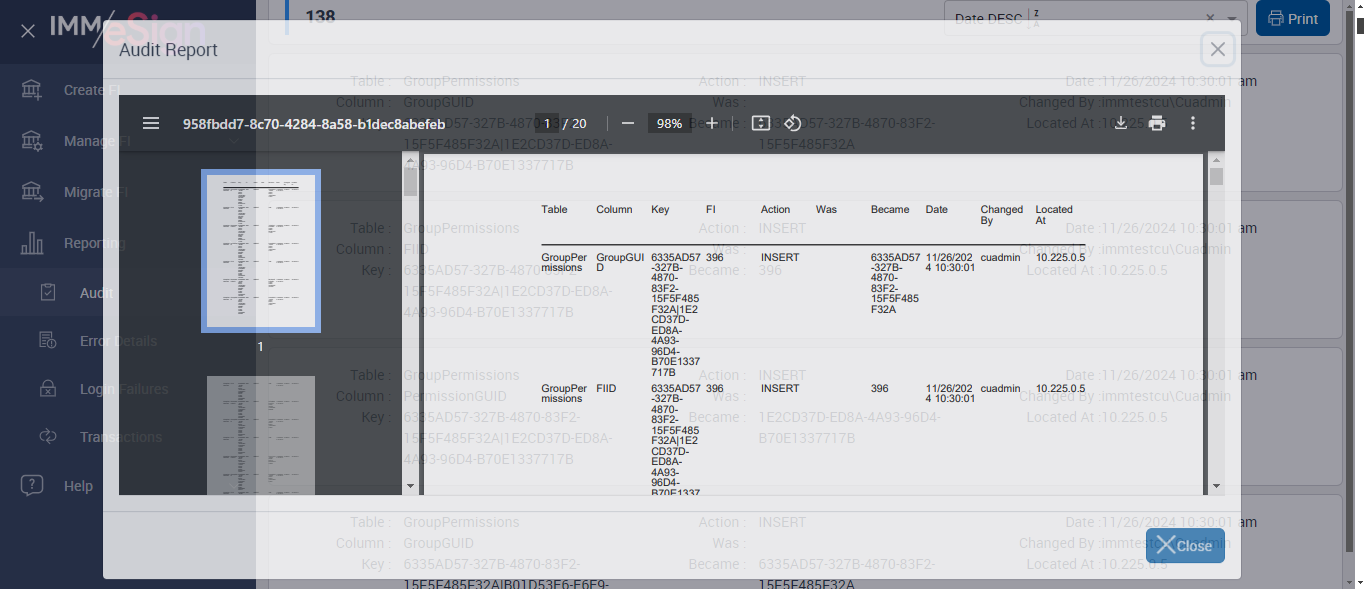The width and height of the screenshot is (1366, 589).
Task: Click the PDF file name 958fbdd7-8c70-4284-a58-b1dec8abefeb
Action: click(314, 124)
